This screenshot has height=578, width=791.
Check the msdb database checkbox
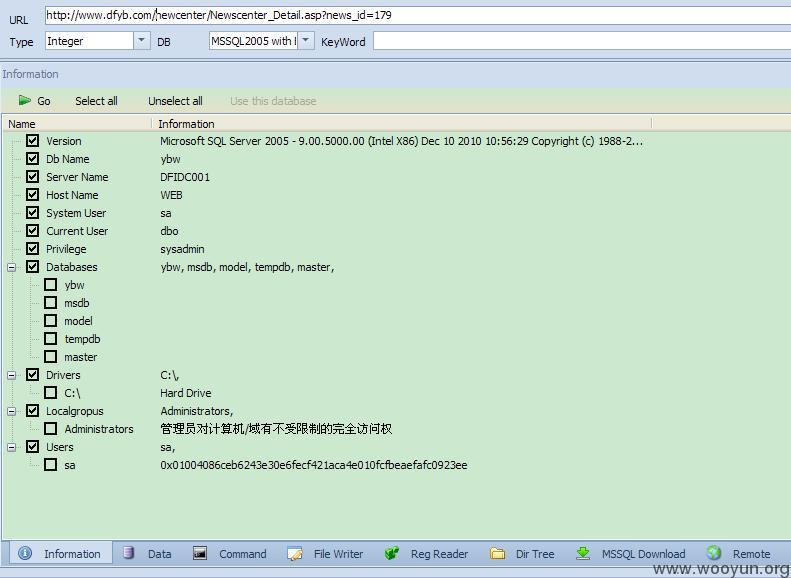(x=50, y=303)
